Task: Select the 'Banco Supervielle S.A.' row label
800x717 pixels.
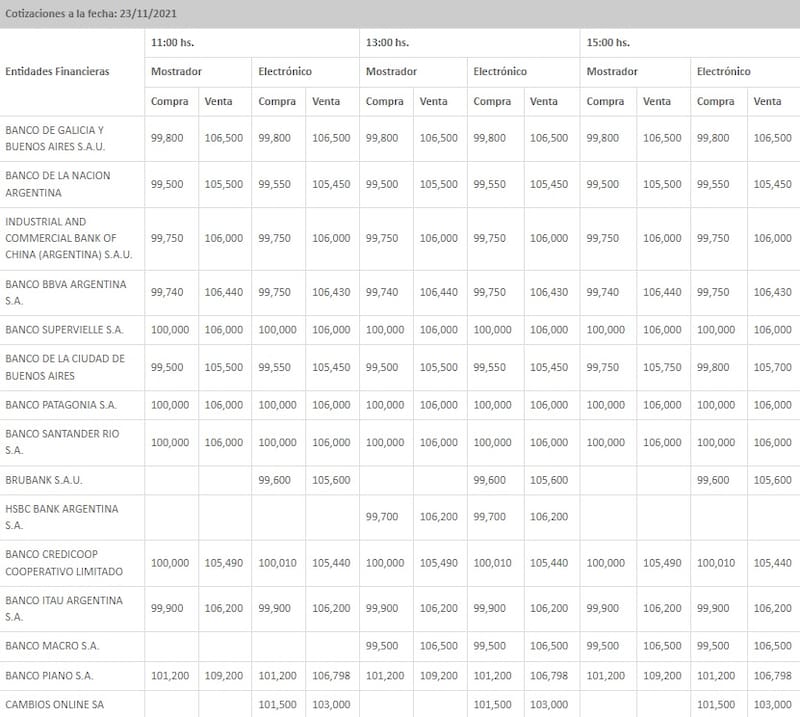Action: coord(64,330)
